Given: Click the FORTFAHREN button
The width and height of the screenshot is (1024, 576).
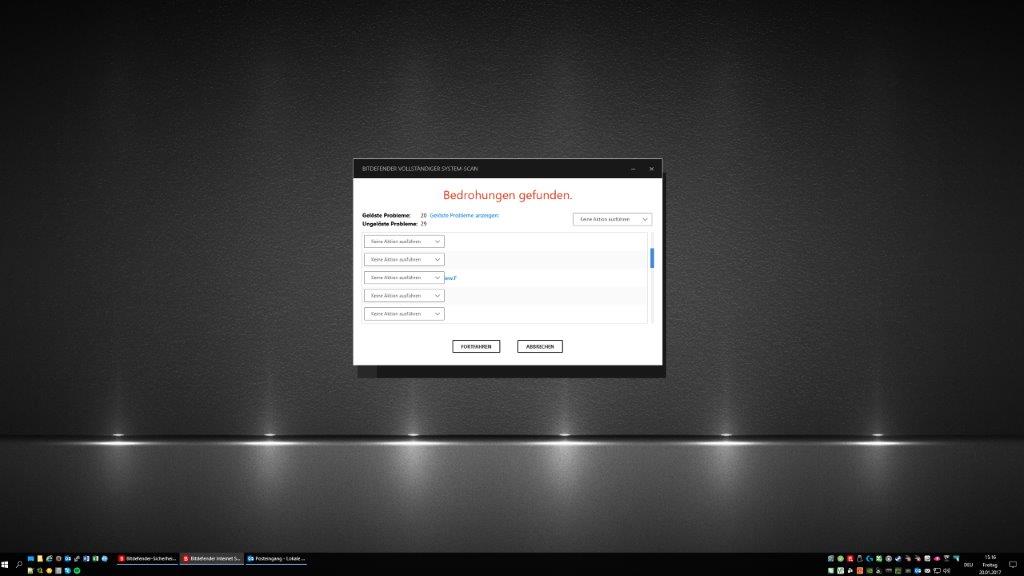Looking at the screenshot, I should 476,347.
